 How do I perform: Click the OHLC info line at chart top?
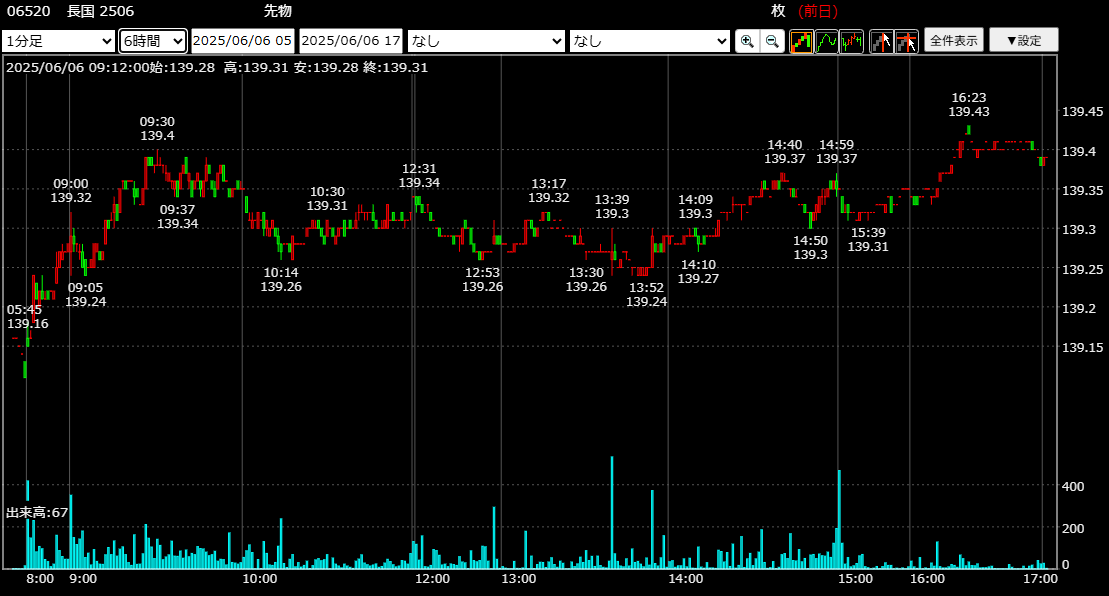pos(217,67)
